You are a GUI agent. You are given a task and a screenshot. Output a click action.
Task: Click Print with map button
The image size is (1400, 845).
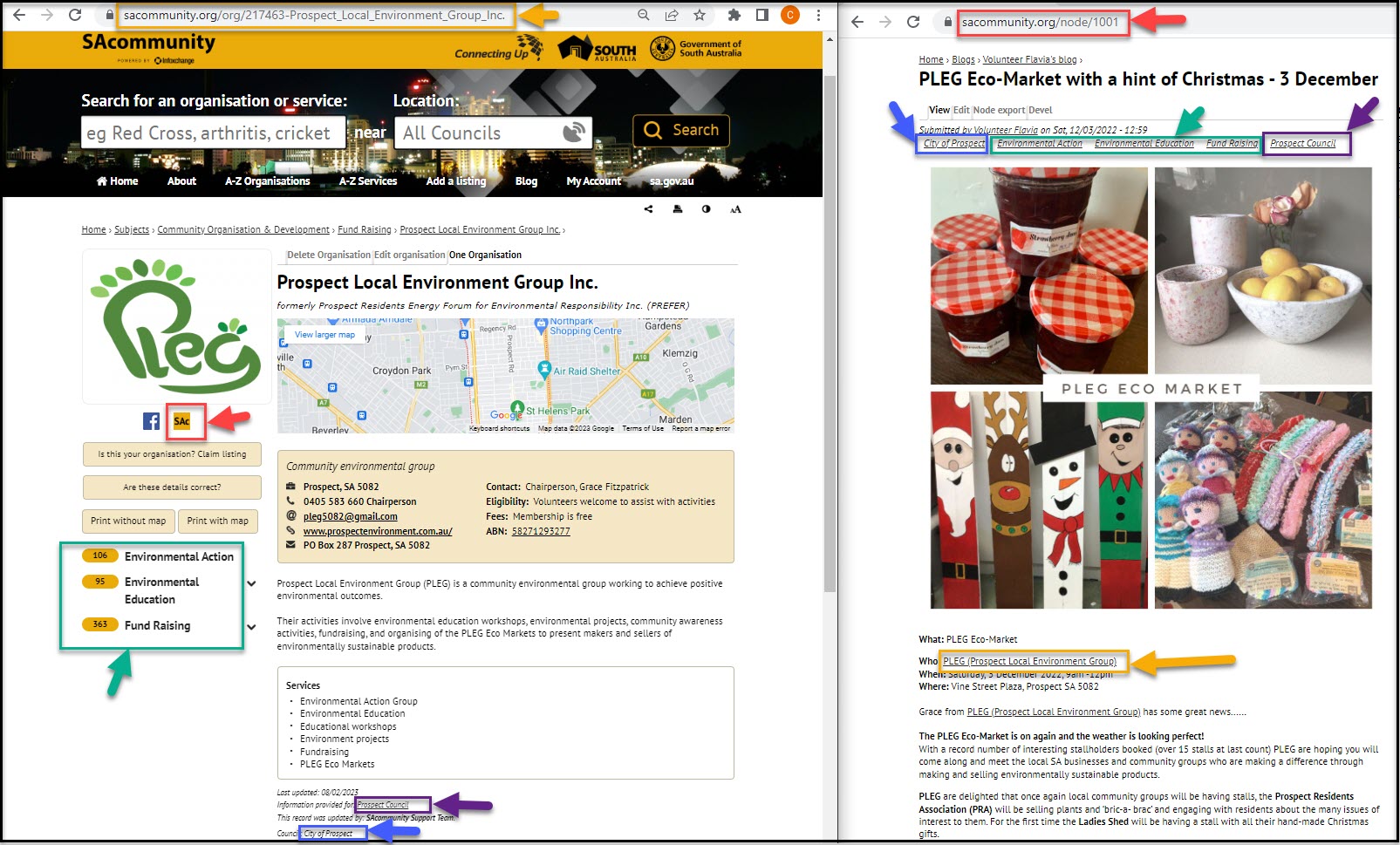coord(218,521)
